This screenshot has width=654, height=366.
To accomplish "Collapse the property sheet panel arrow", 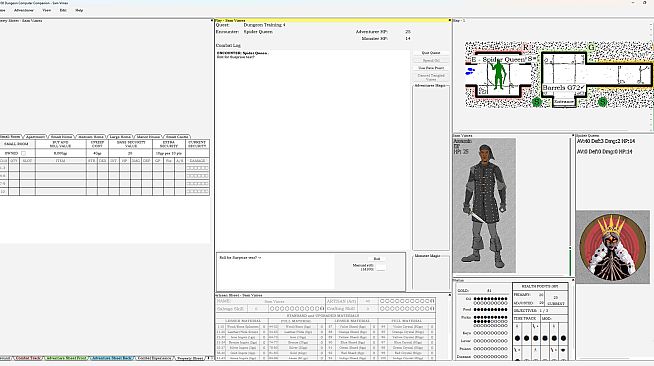I will [x=212, y=20].
